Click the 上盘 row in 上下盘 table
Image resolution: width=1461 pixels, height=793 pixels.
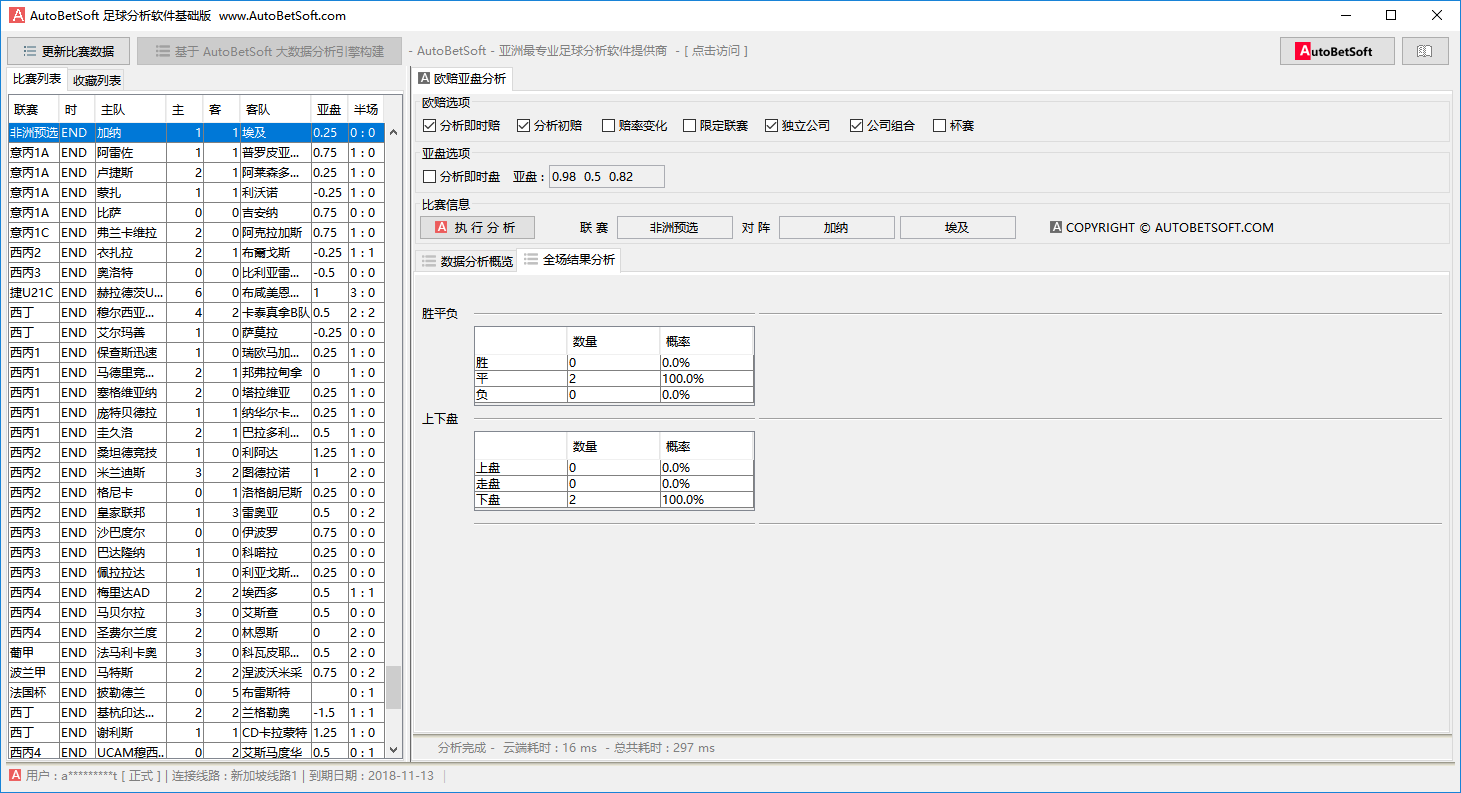(613, 467)
